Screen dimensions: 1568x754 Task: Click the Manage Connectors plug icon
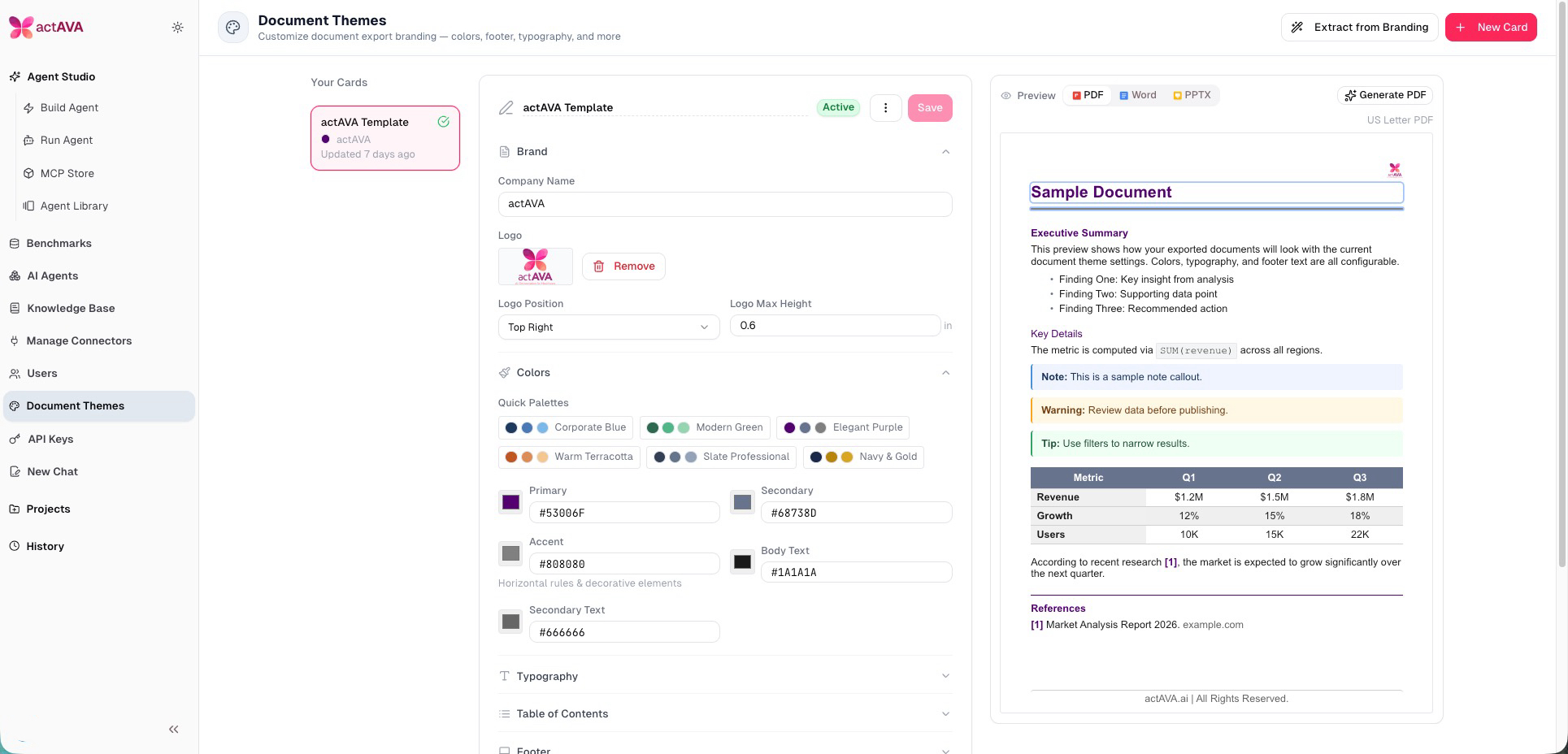pos(15,341)
